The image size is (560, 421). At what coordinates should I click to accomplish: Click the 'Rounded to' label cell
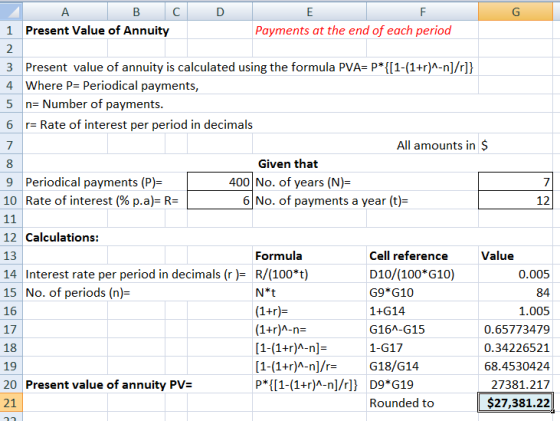(422, 403)
